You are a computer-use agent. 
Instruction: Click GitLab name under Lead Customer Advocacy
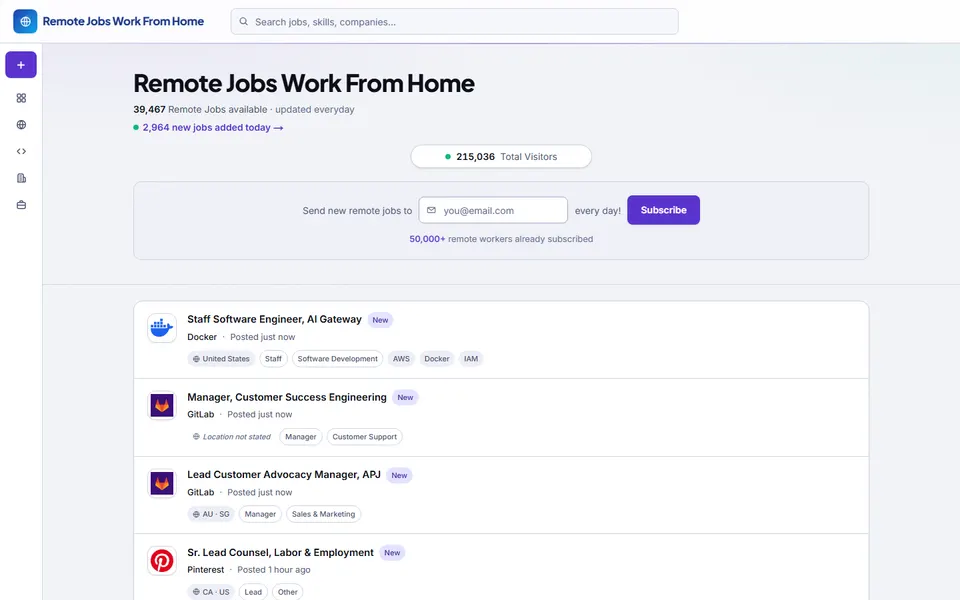pyautogui.click(x=201, y=492)
